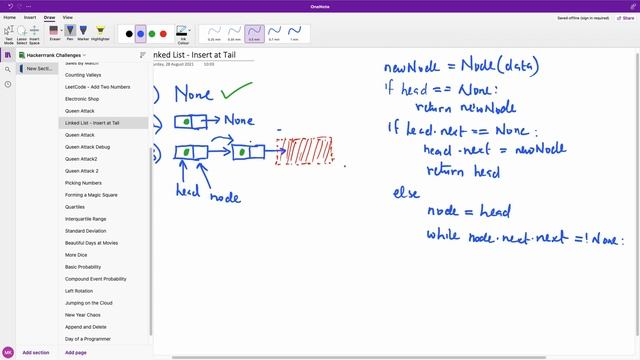The width and height of the screenshot is (640, 360).
Task: Open the View ribbon tab
Action: pos(67,18)
